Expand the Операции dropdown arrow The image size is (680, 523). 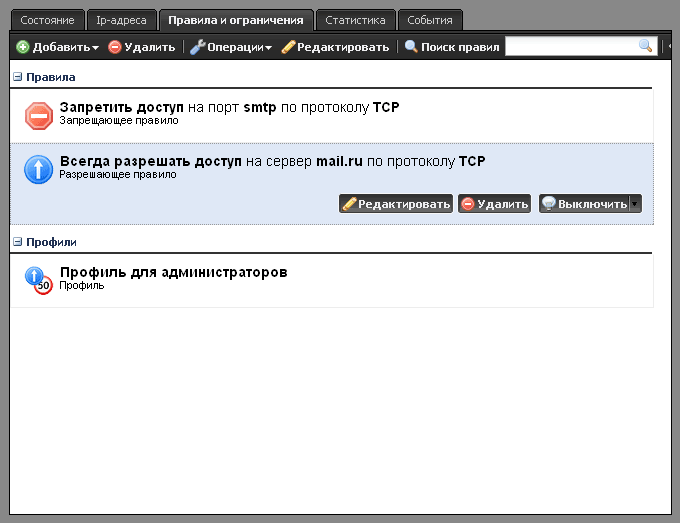tap(268, 47)
